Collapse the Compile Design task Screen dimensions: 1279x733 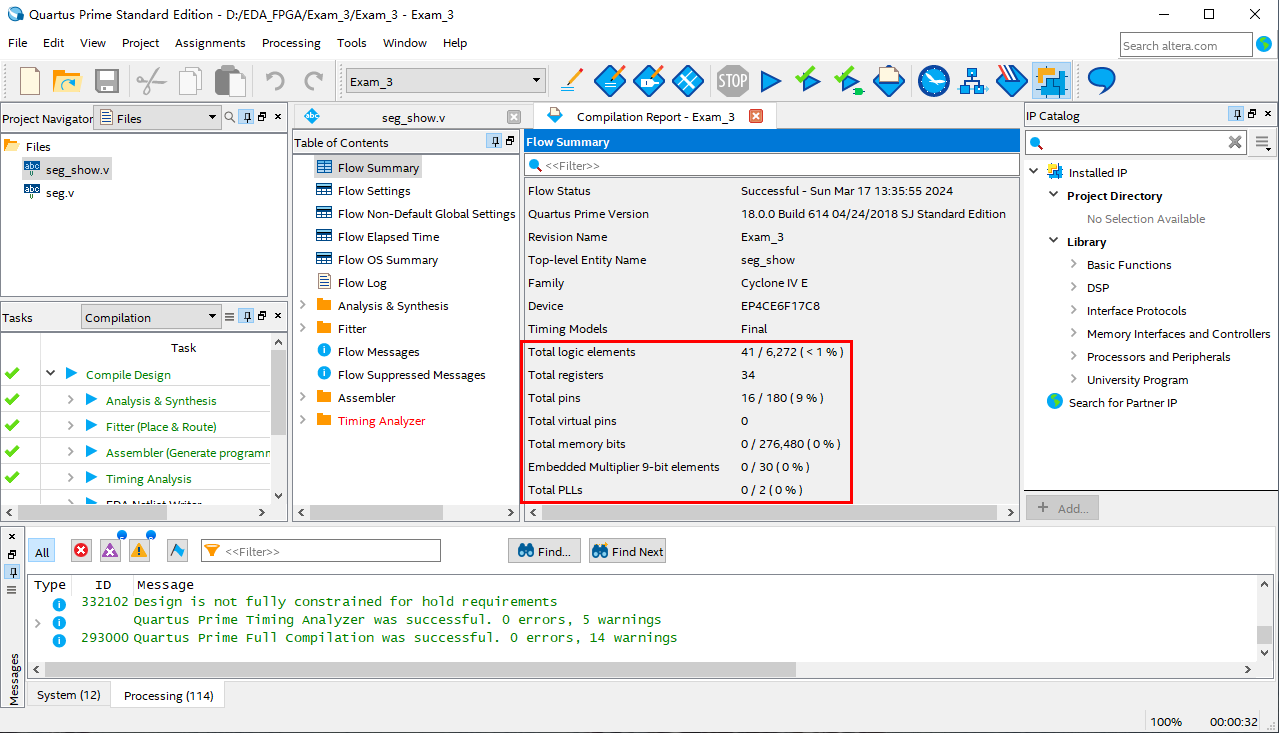tap(50, 374)
